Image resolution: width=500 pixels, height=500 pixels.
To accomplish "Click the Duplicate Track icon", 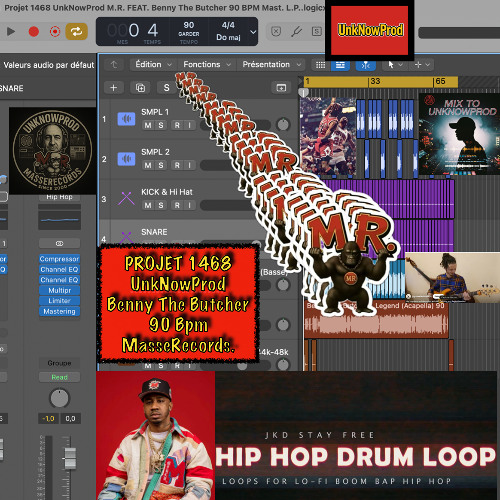I will tap(140, 88).
